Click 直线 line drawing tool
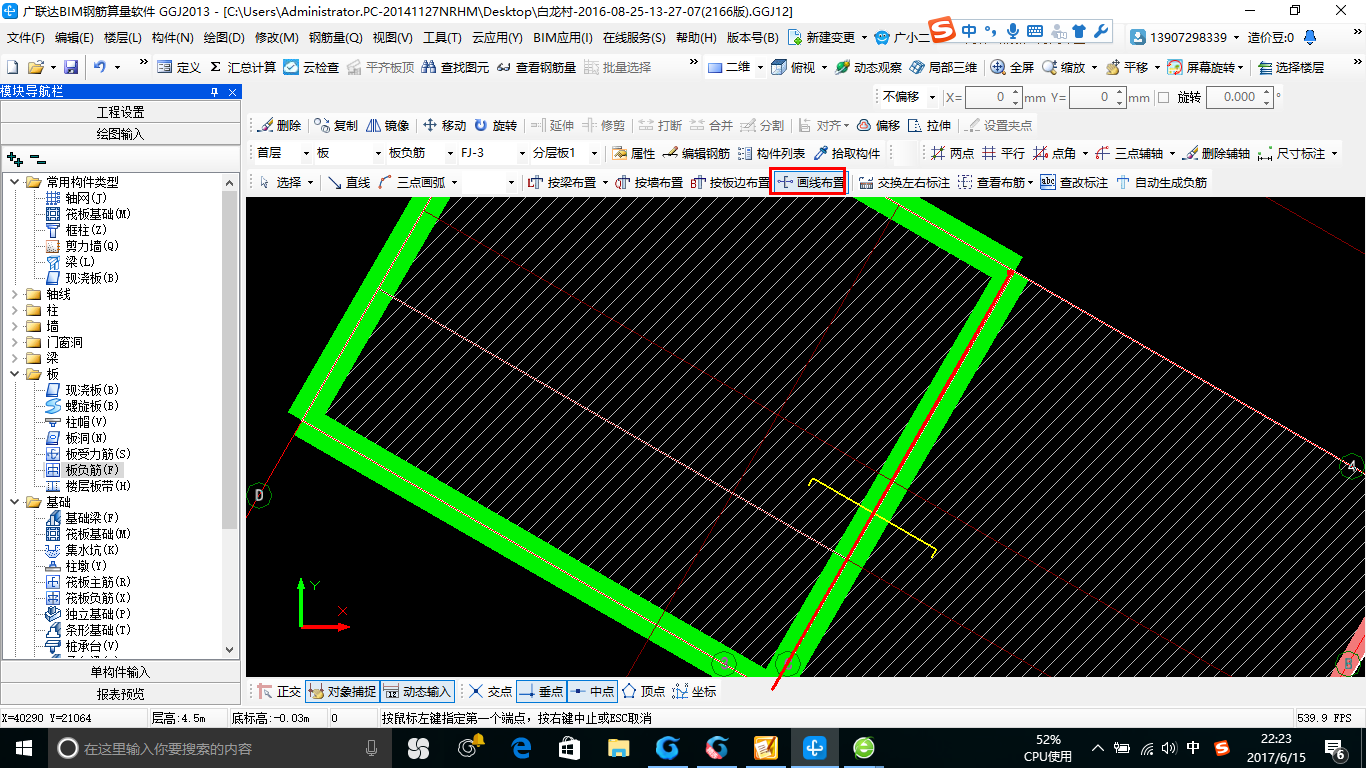The height and width of the screenshot is (768, 1366). pyautogui.click(x=349, y=182)
